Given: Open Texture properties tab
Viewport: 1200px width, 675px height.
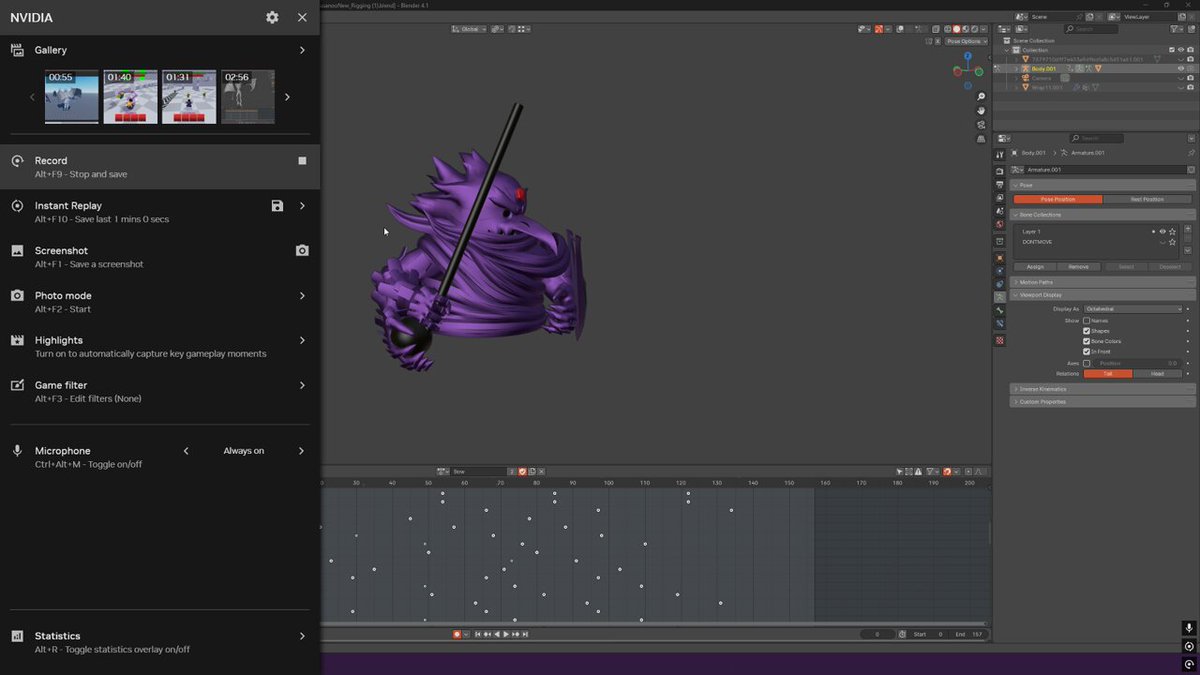Looking at the screenshot, I should pos(1000,340).
